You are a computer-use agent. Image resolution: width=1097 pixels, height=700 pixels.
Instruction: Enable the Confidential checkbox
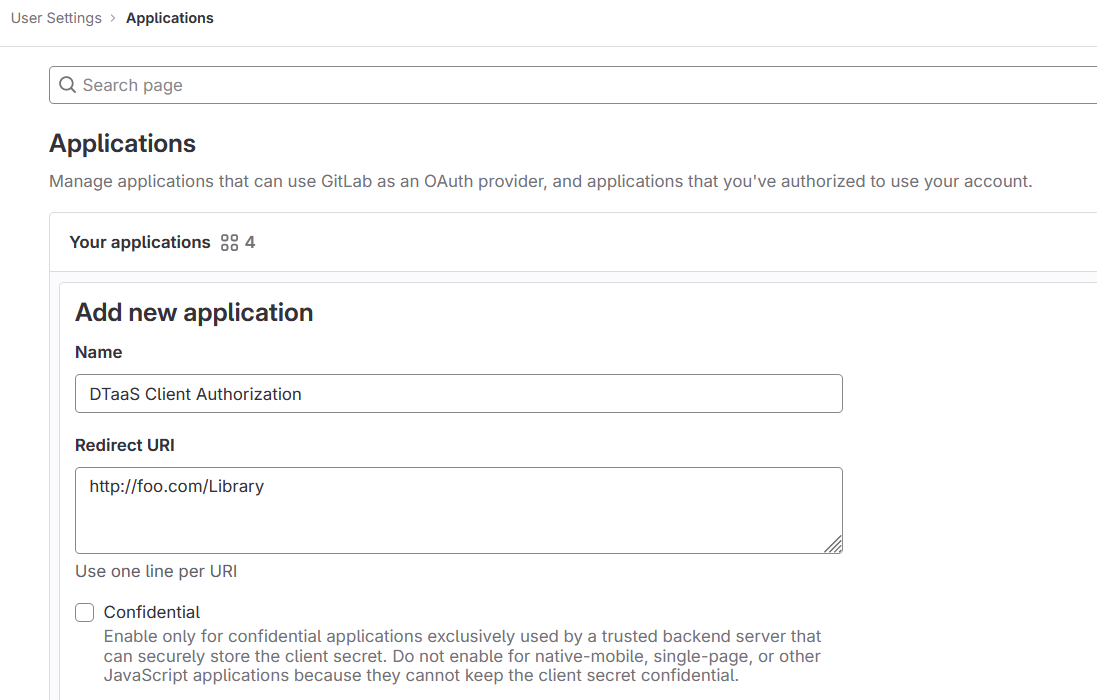(x=84, y=612)
